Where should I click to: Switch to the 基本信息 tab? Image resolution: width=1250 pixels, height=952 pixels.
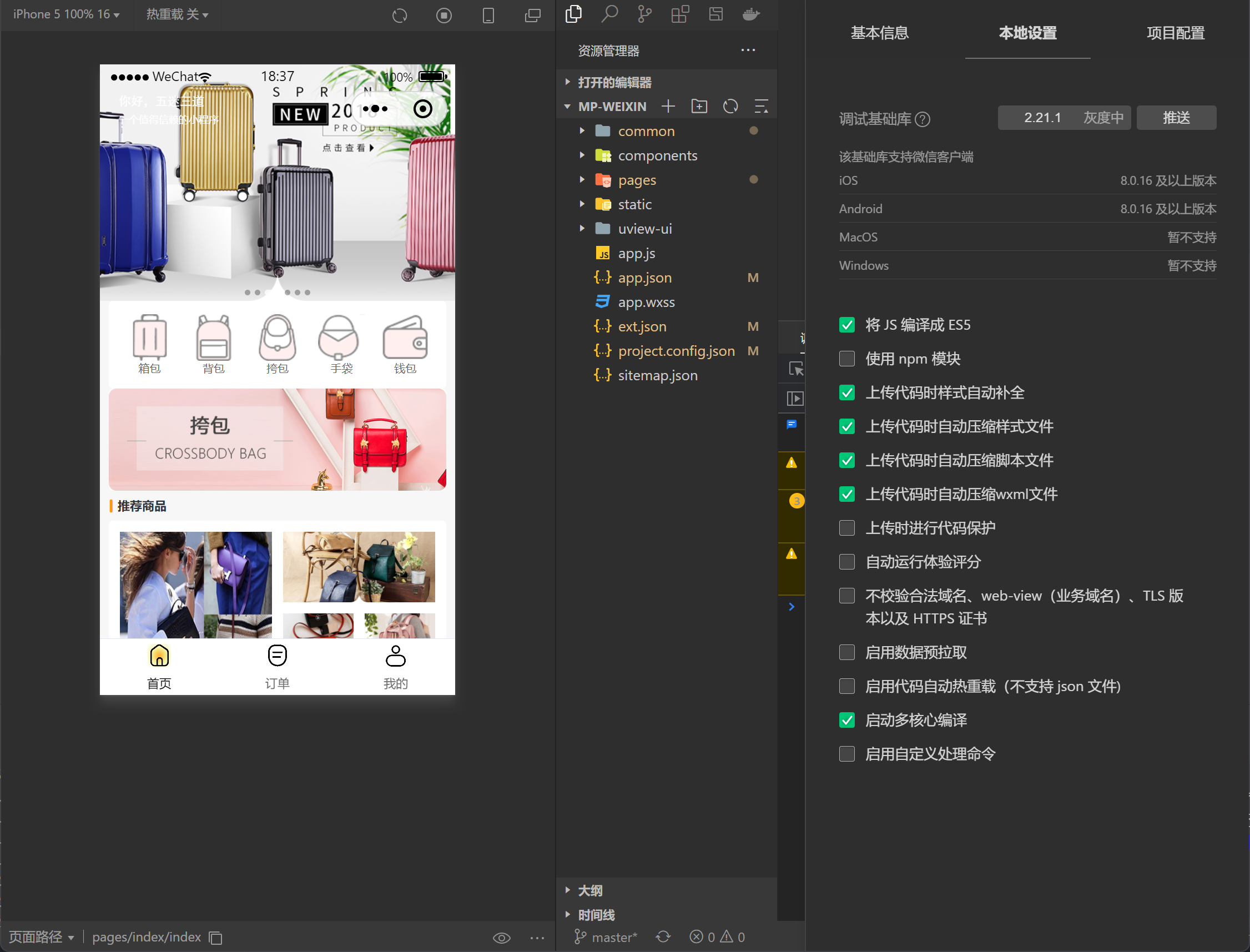[x=879, y=33]
